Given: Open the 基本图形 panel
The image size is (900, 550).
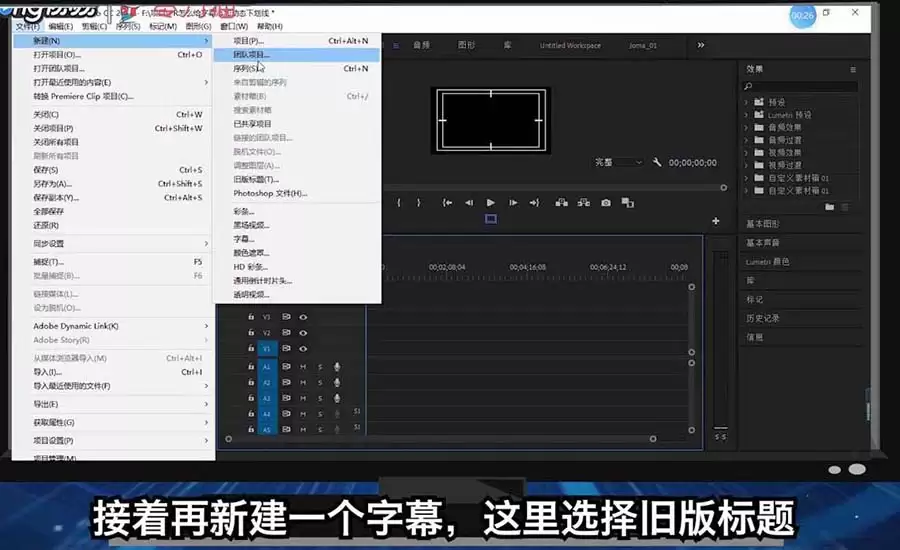Looking at the screenshot, I should pos(763,223).
